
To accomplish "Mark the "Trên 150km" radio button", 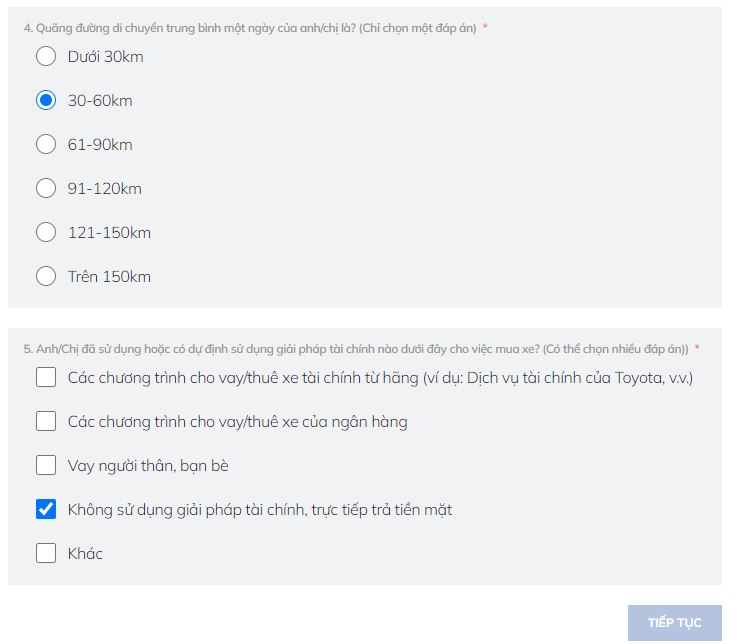I will [46, 276].
